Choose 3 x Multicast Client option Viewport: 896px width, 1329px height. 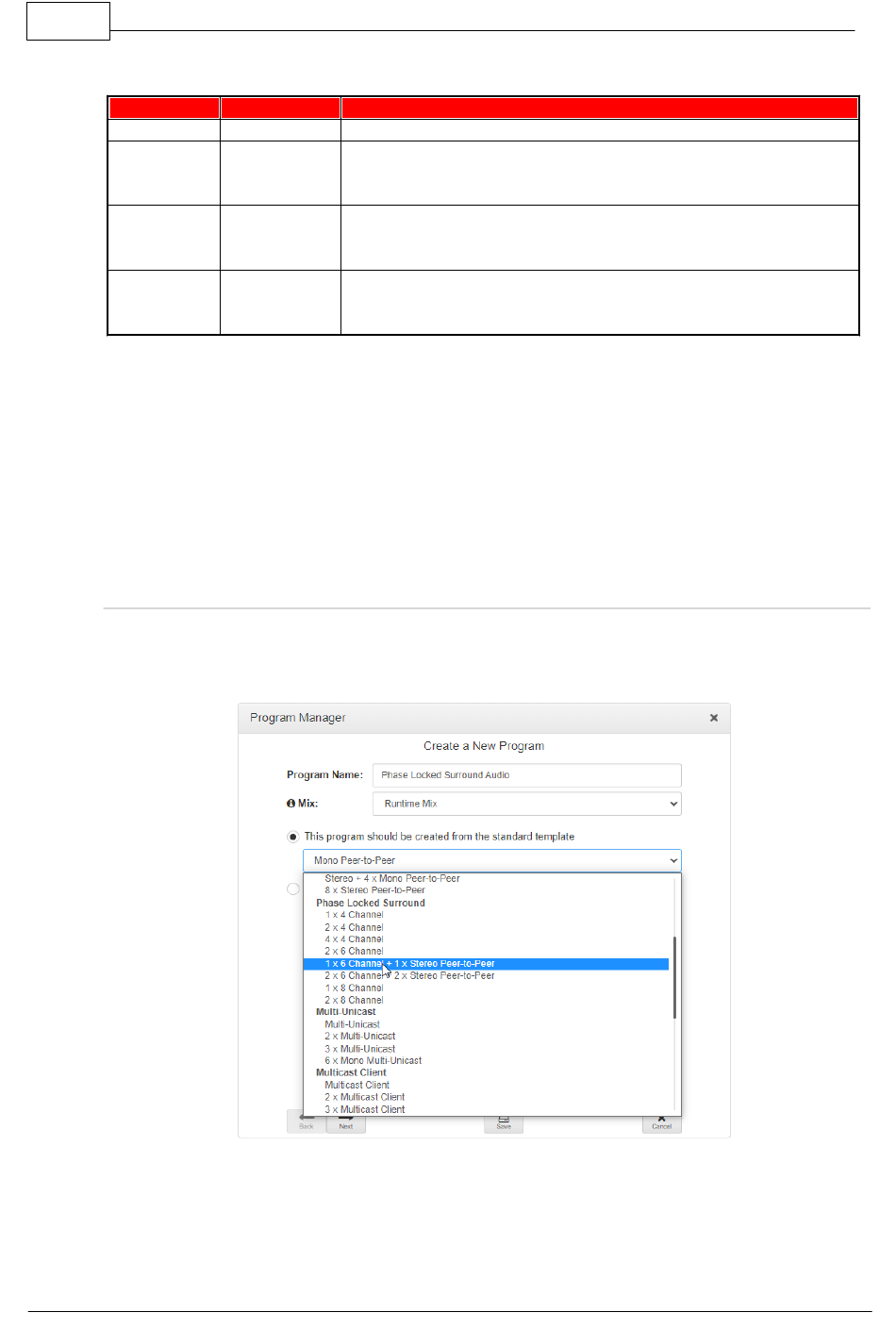point(365,1110)
